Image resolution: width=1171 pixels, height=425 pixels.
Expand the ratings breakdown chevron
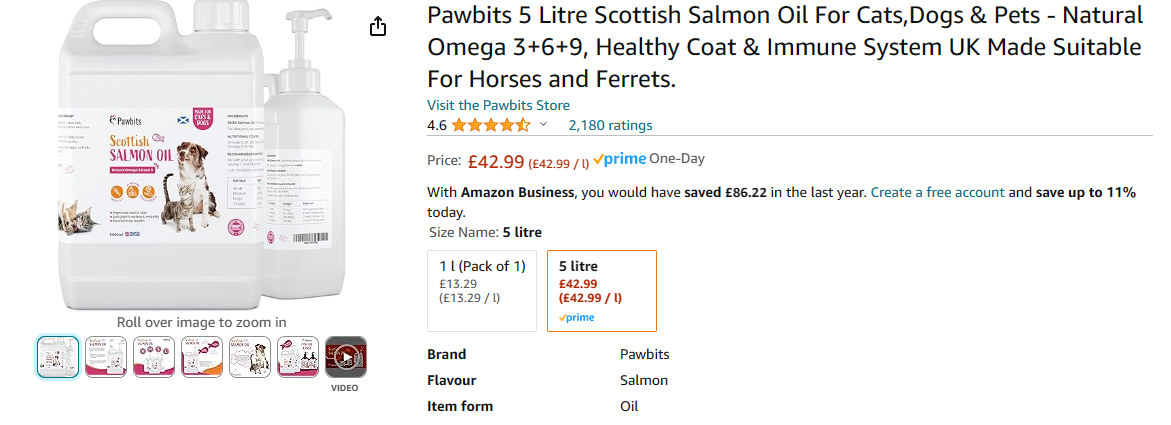pyautogui.click(x=544, y=125)
